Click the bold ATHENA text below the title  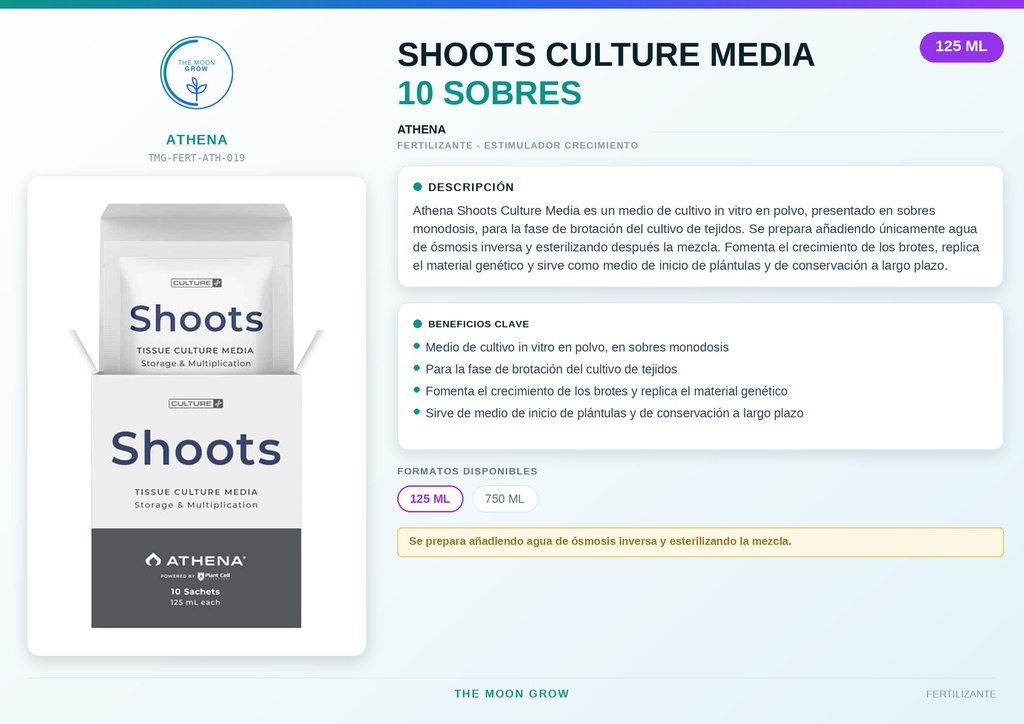pyautogui.click(x=421, y=129)
